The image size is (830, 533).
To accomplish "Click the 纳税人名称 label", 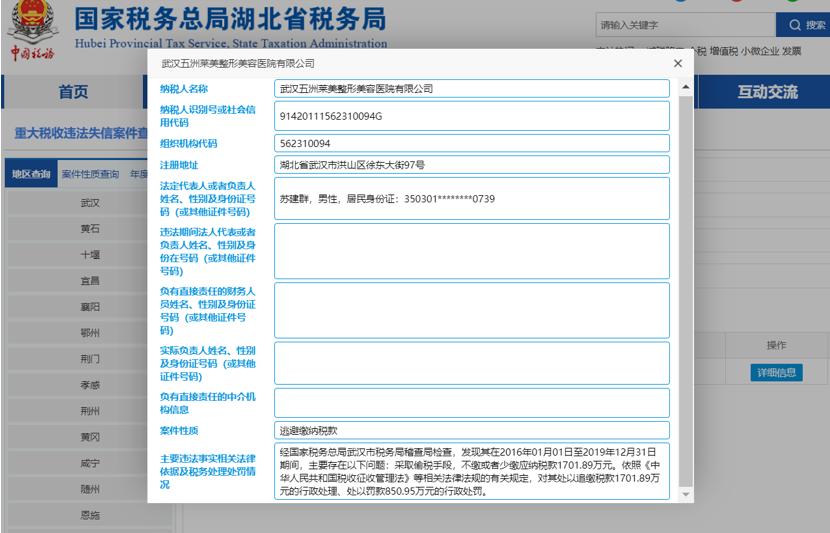I will pyautogui.click(x=184, y=89).
